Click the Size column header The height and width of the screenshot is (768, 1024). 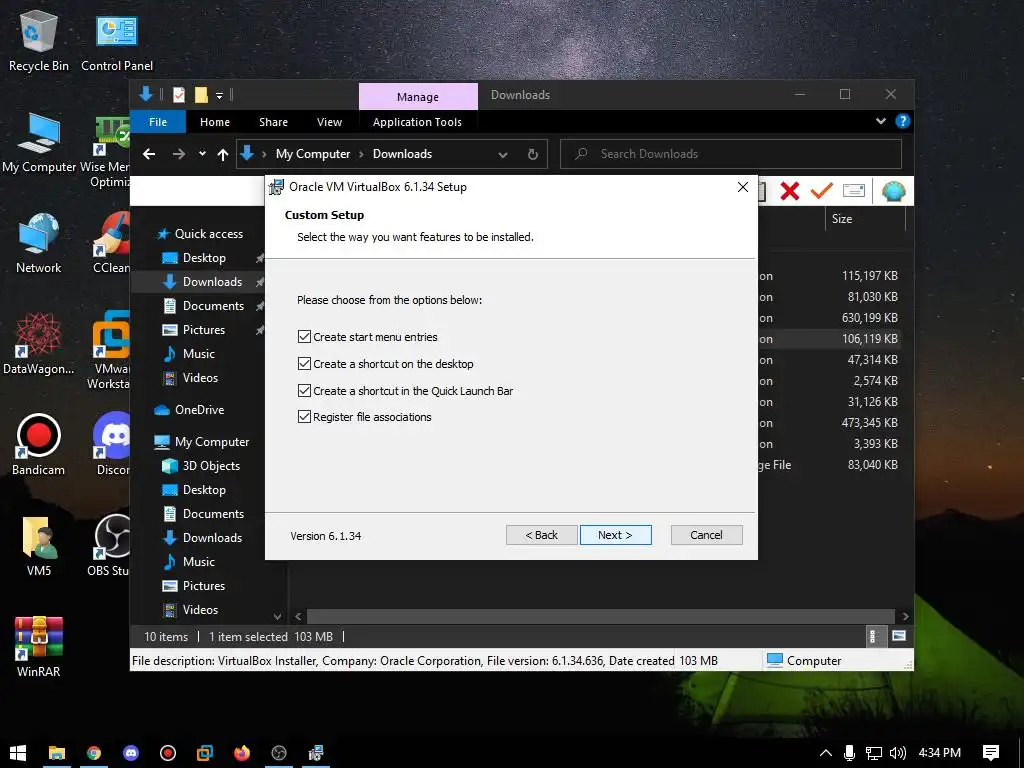pos(865,219)
